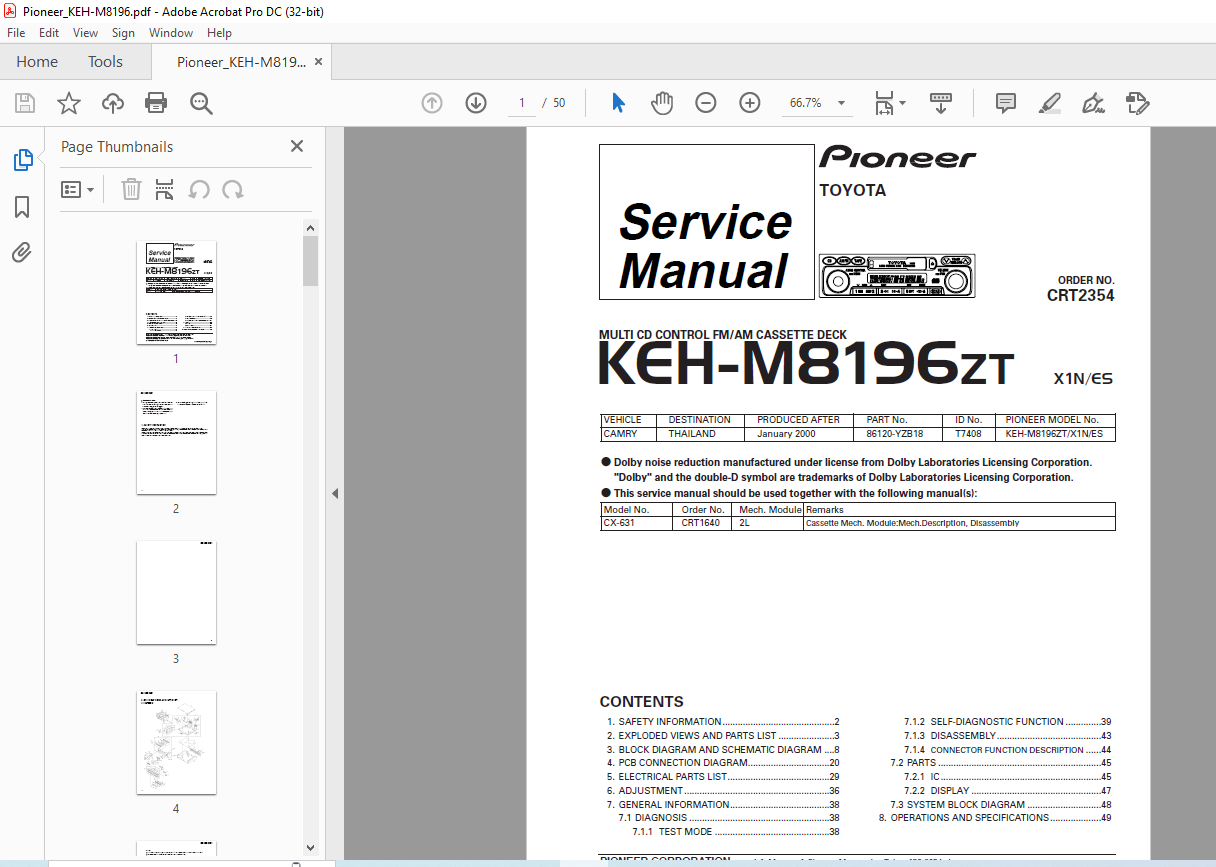Click the Request signatures stamp icon
The width and height of the screenshot is (1216, 867).
(x=1137, y=103)
